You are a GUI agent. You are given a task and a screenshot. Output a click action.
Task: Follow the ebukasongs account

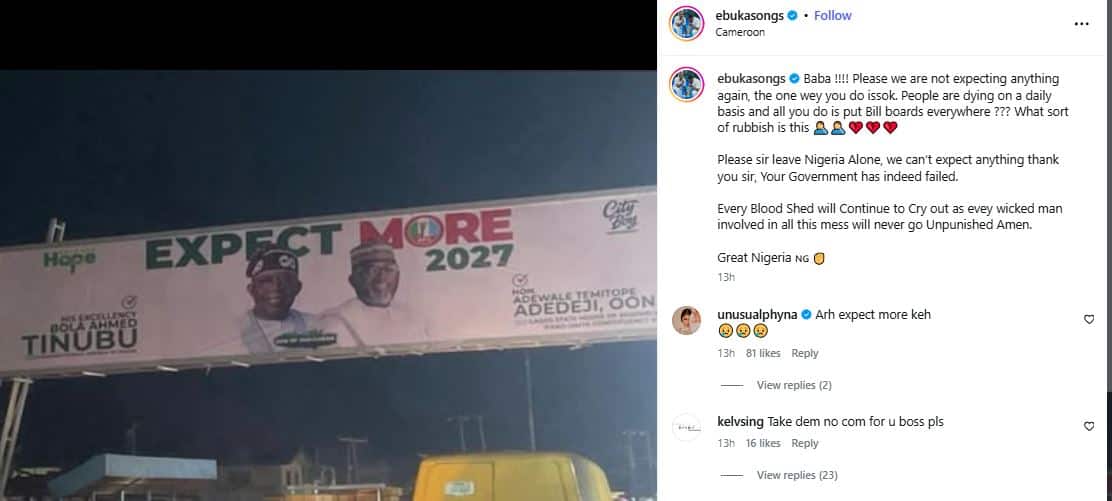click(832, 16)
